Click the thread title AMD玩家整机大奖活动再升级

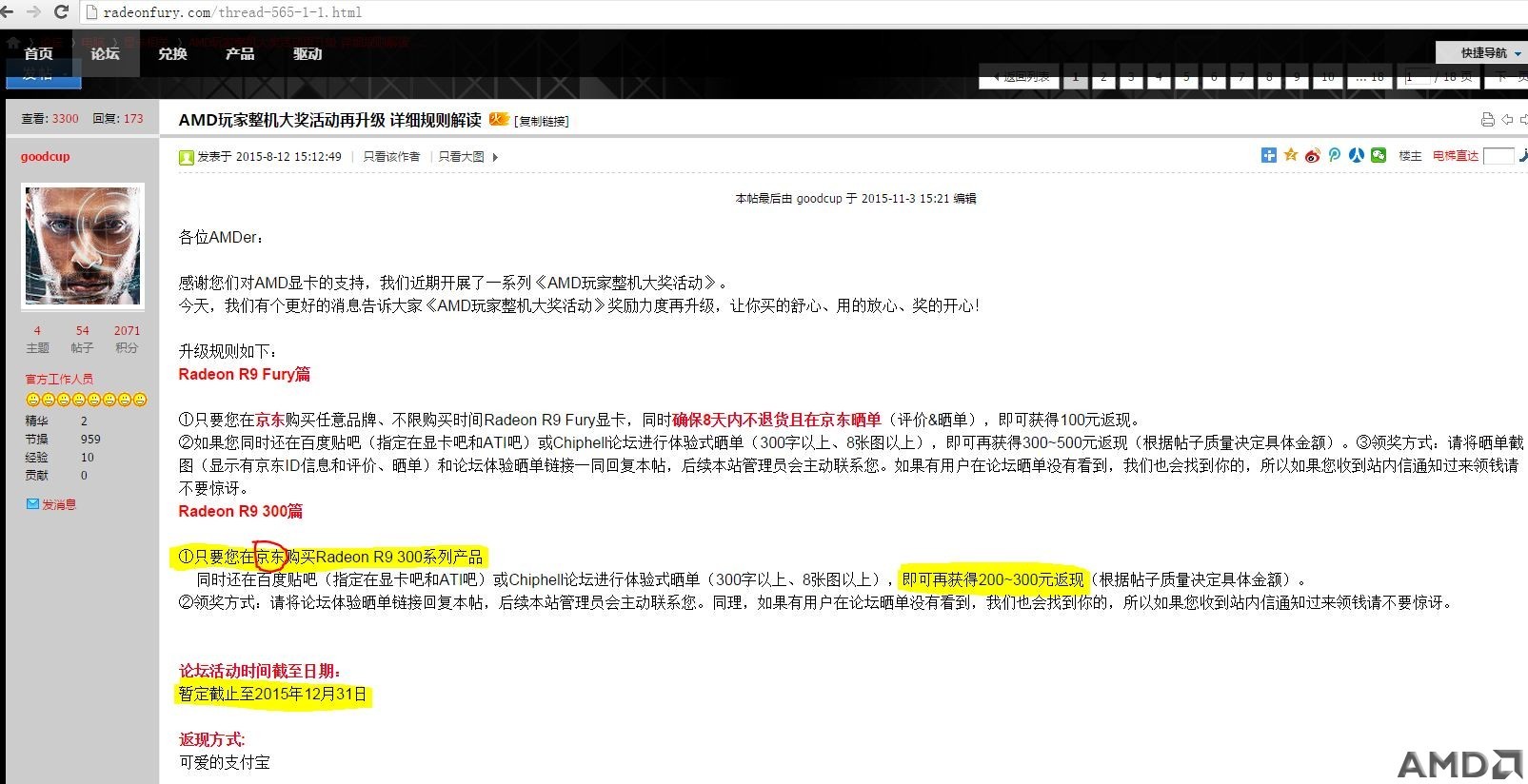click(330, 120)
